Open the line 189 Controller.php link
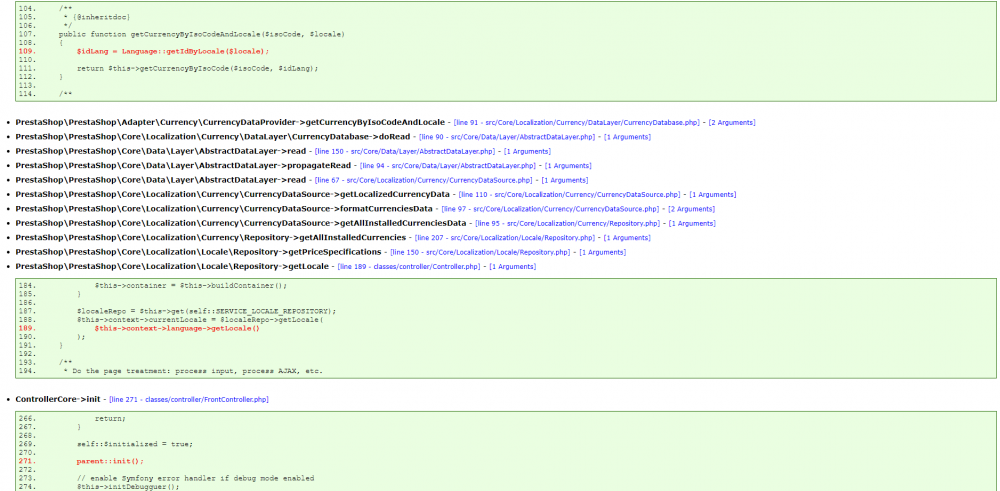This screenshot has width=1000, height=491. [x=409, y=267]
